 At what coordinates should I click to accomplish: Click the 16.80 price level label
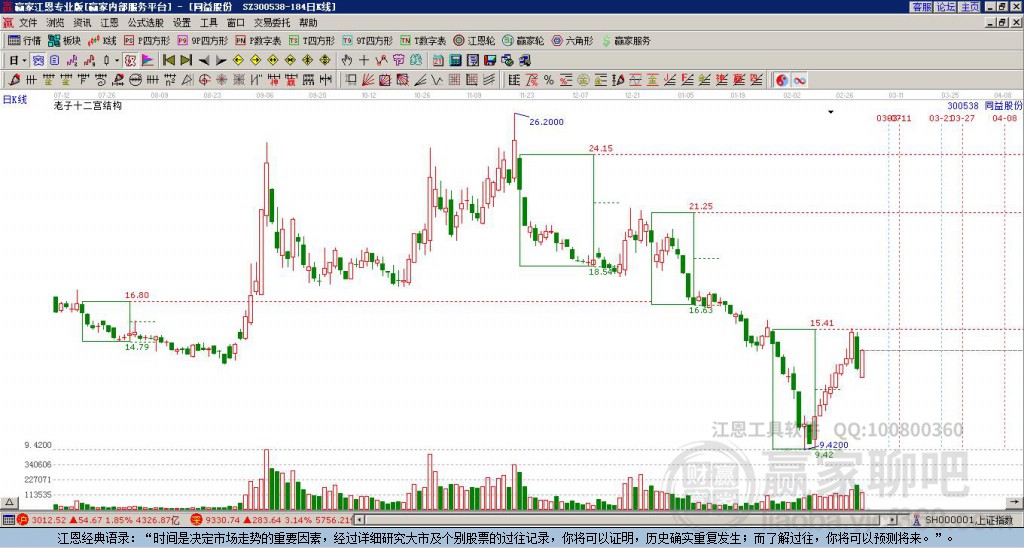(136, 295)
